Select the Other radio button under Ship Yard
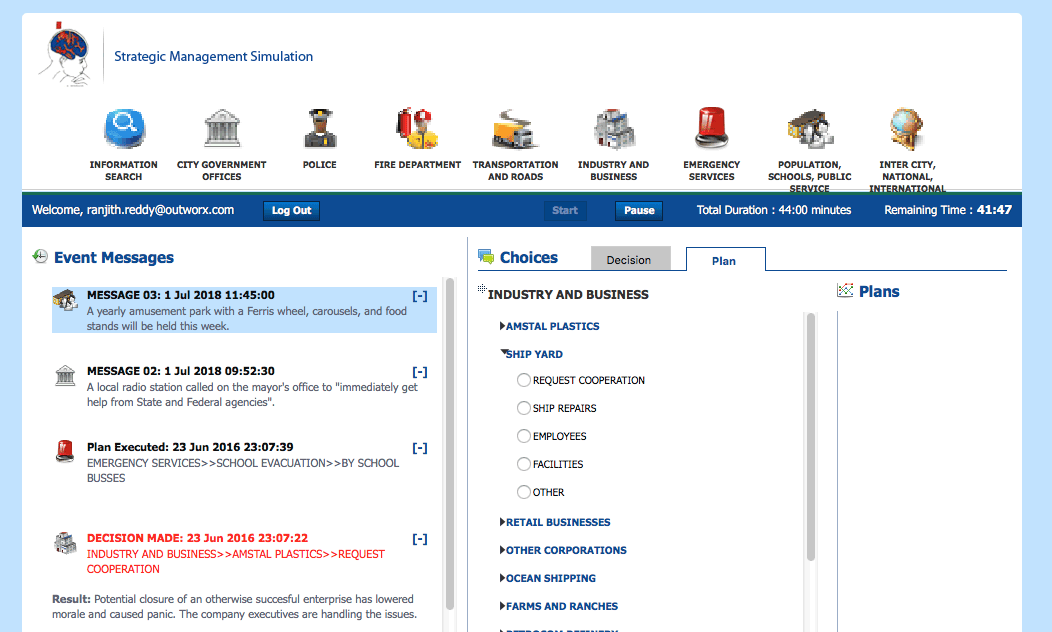Image resolution: width=1052 pixels, height=632 pixels. click(x=524, y=492)
